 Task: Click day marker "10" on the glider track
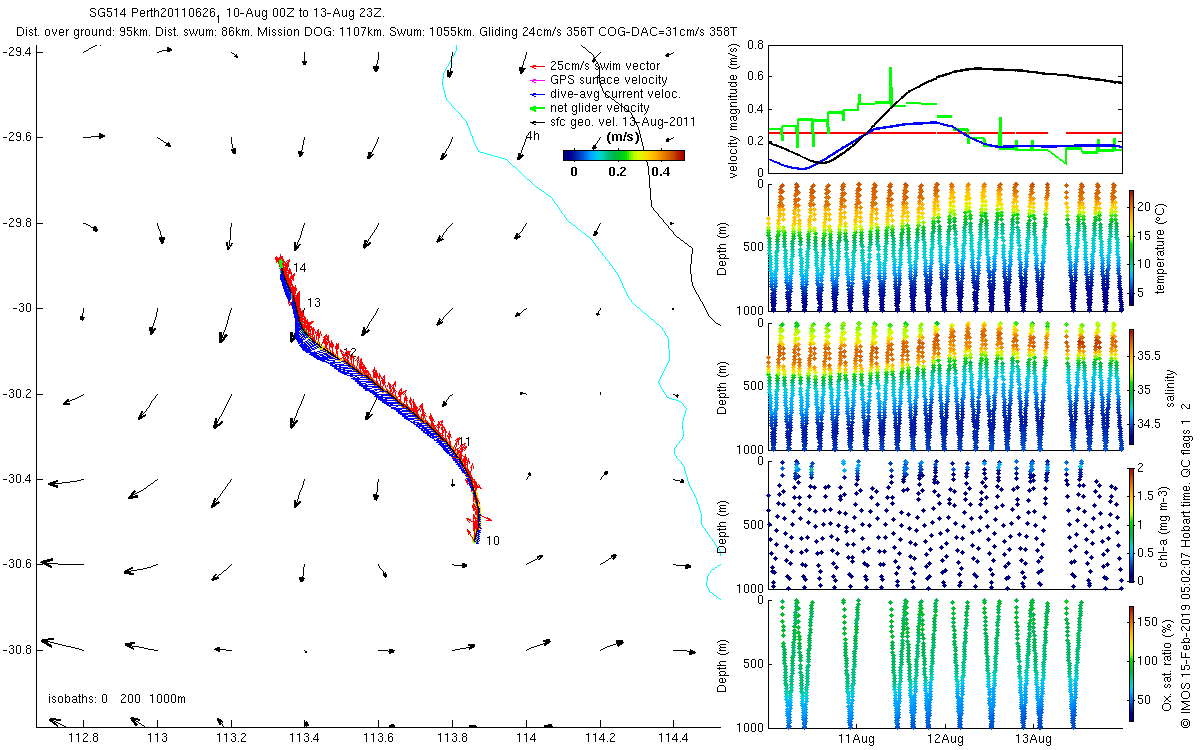pos(493,541)
